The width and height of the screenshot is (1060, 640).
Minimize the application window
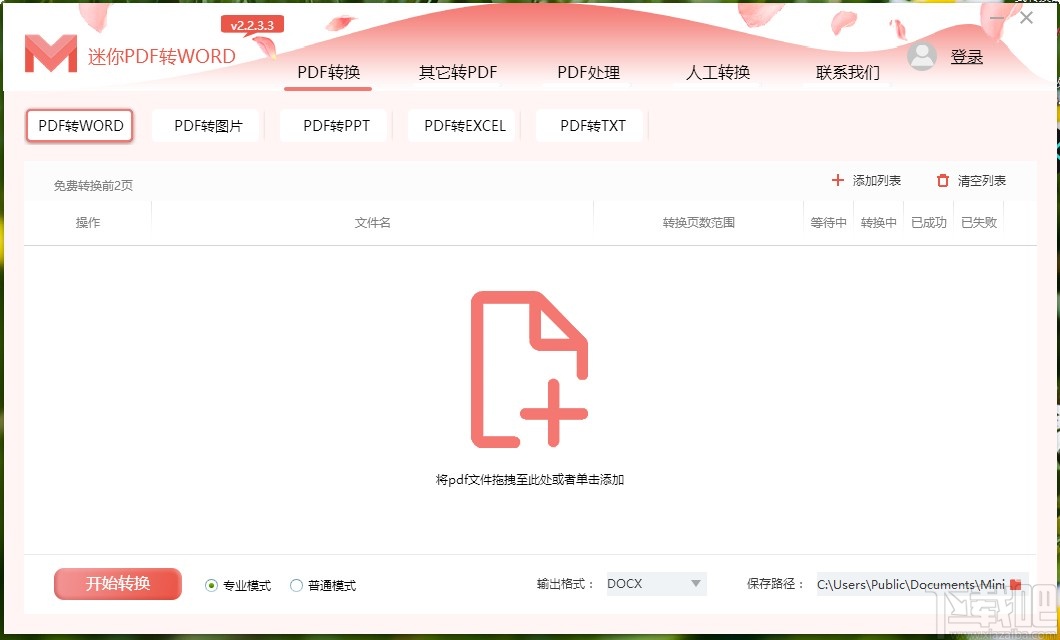(x=997, y=18)
